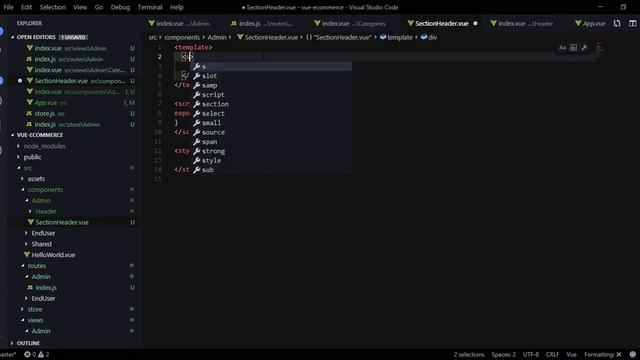The width and height of the screenshot is (640, 360).
Task: Choose the 'script' autocomplete suggestion
Action: pyautogui.click(x=272, y=95)
